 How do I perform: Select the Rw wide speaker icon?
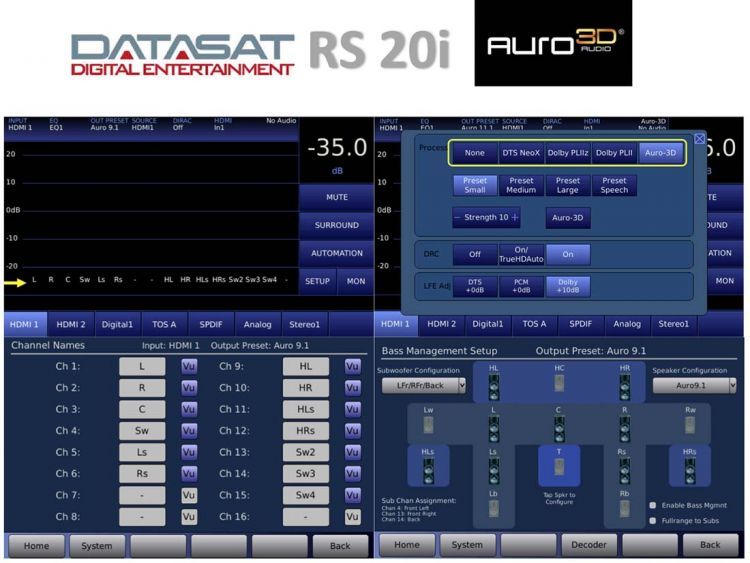tap(690, 424)
